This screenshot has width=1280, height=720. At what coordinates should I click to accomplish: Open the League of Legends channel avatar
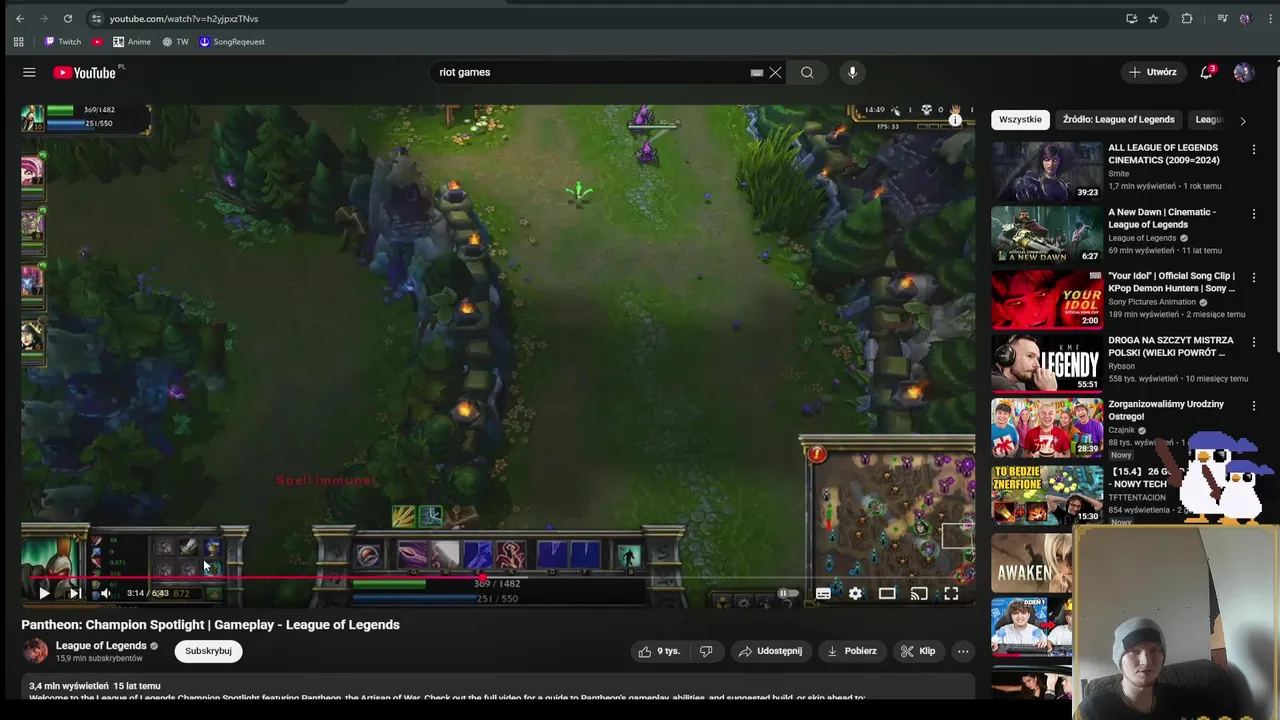click(35, 651)
